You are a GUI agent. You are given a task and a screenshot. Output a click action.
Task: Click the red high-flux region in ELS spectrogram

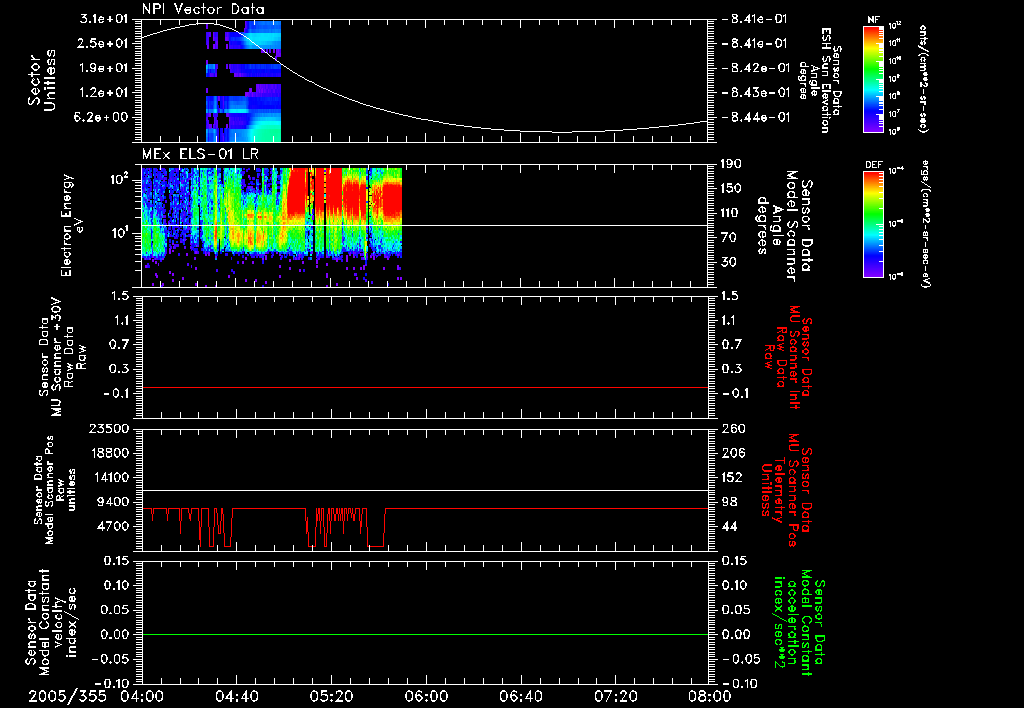(x=313, y=191)
